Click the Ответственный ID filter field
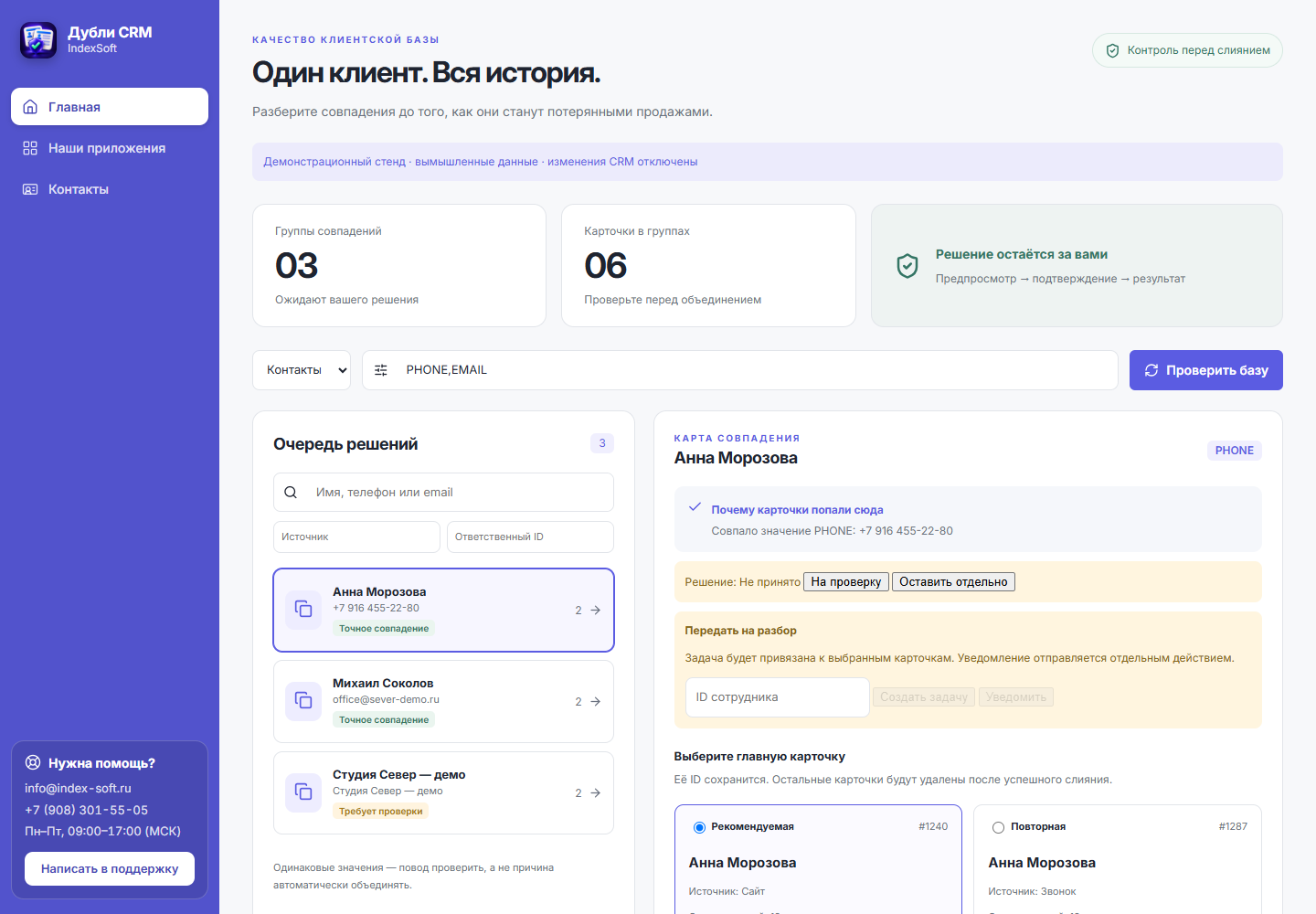Screen dimensions: 1316x914 pyautogui.click(x=530, y=537)
